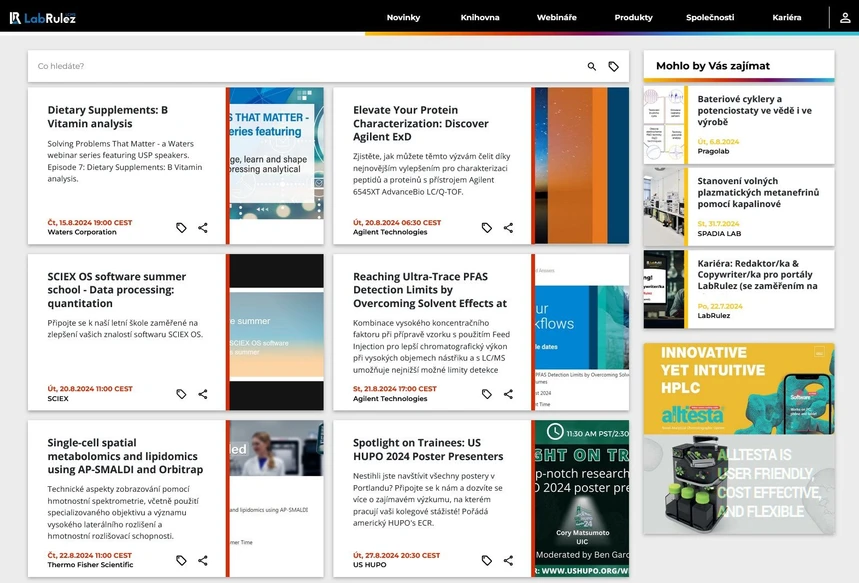Go to Novinky menu
The image size is (859, 583).
pyautogui.click(x=403, y=18)
